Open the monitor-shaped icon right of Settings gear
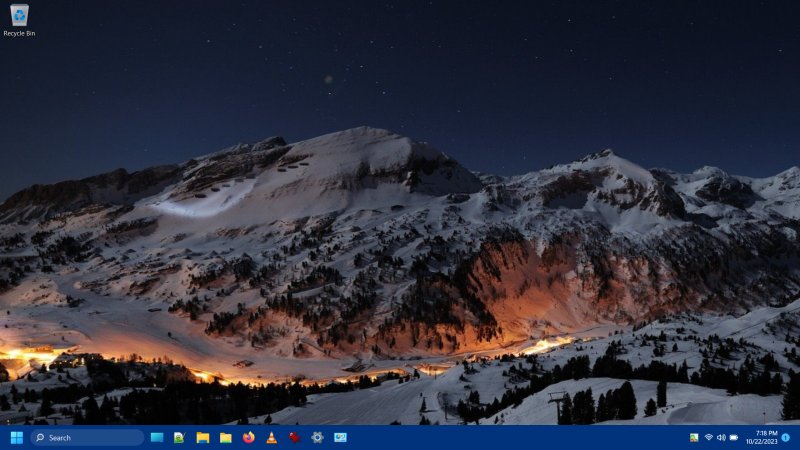The image size is (800, 450). [340, 437]
